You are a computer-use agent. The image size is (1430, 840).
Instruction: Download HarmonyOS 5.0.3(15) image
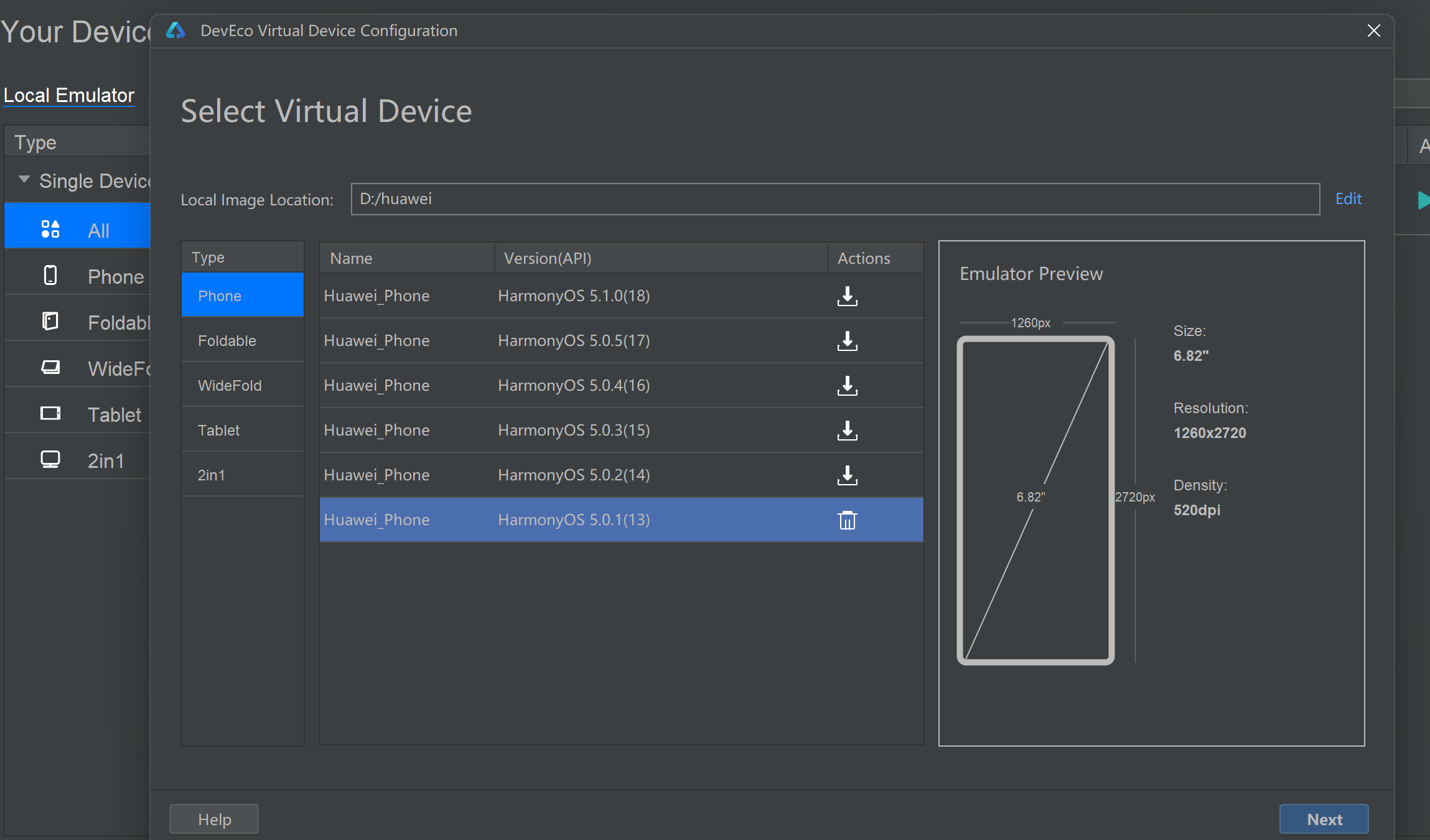[x=847, y=431]
